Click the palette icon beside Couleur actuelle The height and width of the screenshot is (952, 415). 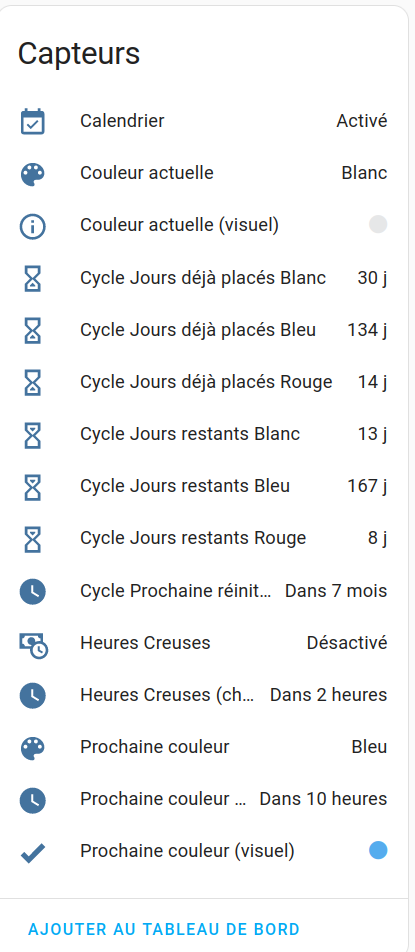[x=33, y=174]
